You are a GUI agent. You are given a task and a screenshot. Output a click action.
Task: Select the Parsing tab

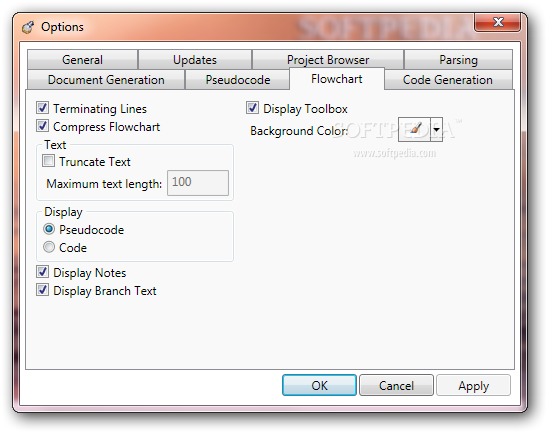click(x=458, y=60)
